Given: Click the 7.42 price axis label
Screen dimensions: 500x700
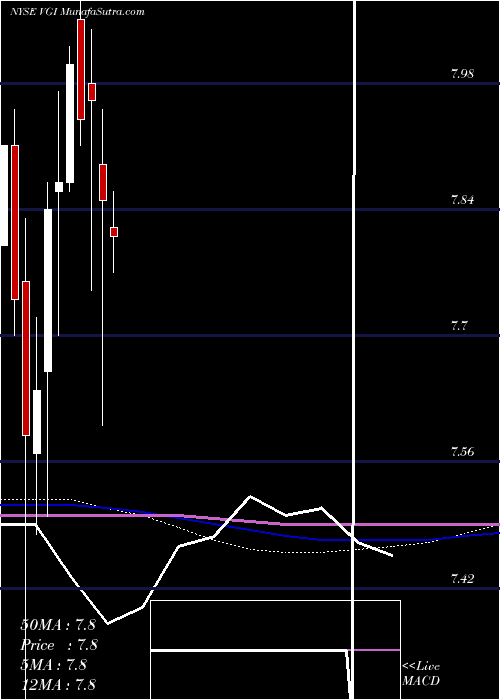Looking at the screenshot, I should tap(462, 579).
